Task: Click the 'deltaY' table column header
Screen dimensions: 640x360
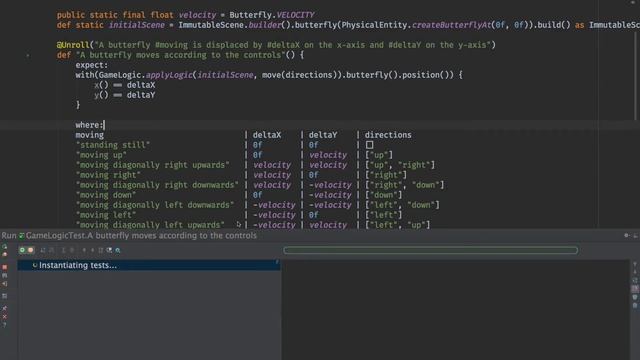Action: tap(323, 135)
